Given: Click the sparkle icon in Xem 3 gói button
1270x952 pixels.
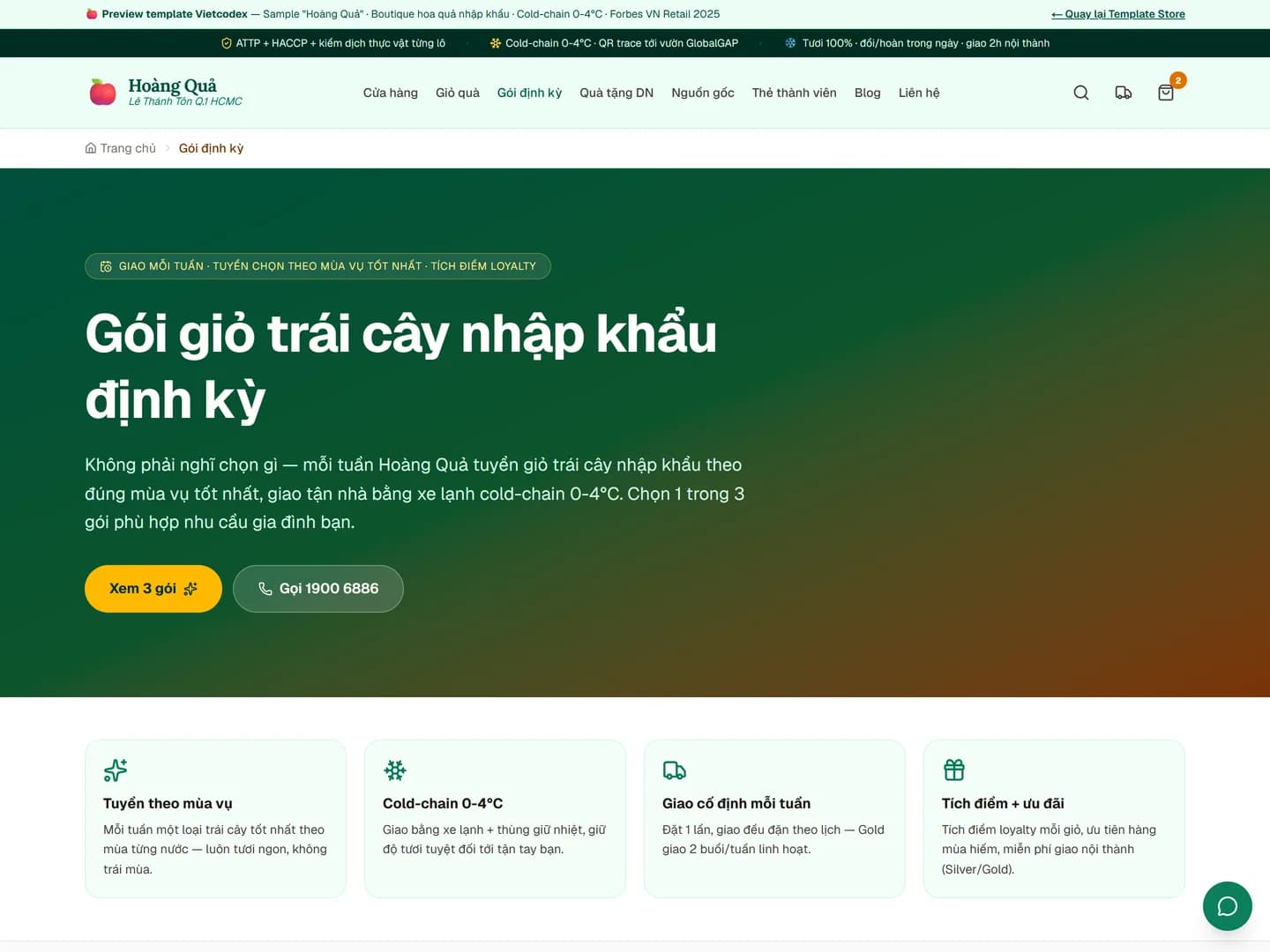Looking at the screenshot, I should [x=190, y=589].
